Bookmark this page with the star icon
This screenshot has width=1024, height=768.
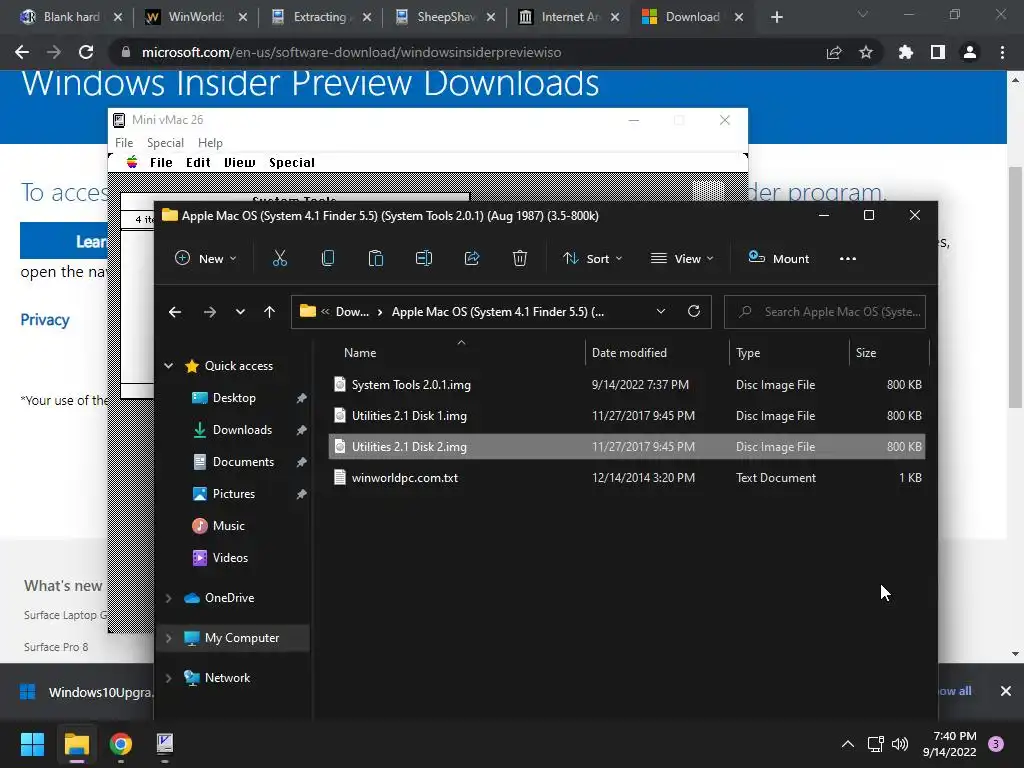(x=866, y=52)
